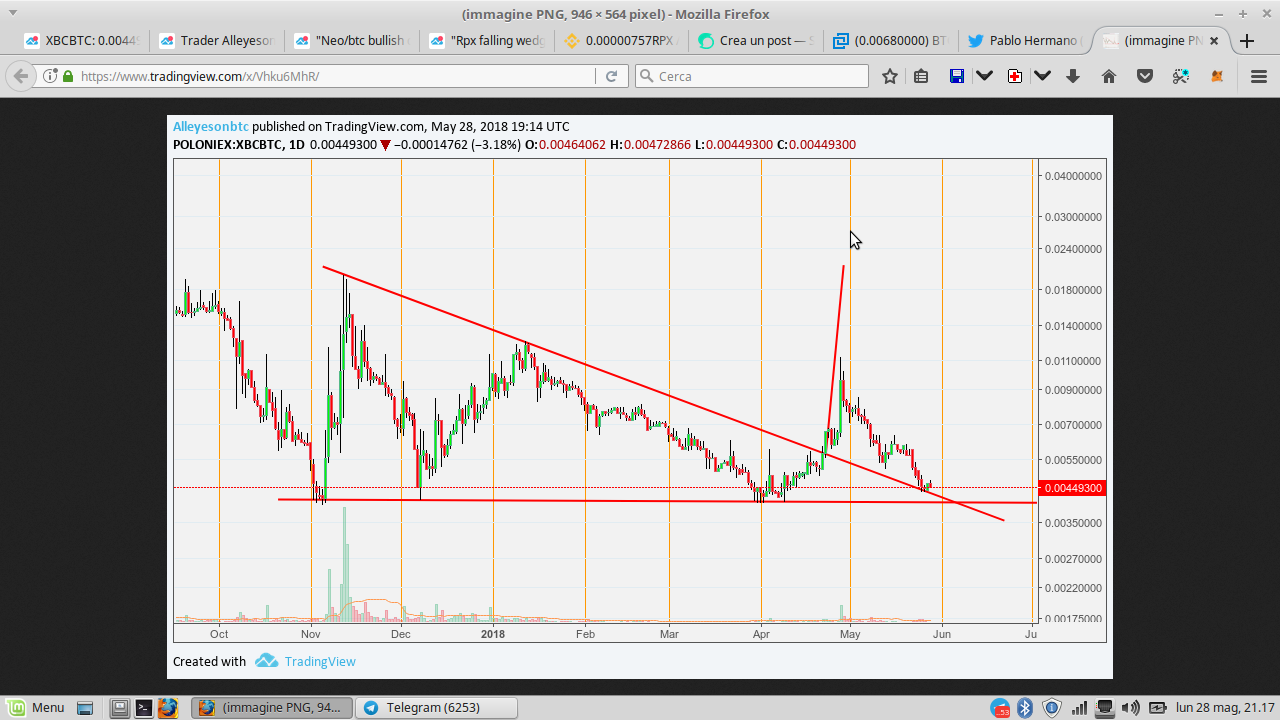
Task: Open the Downloads arrow in toolbar
Action: pos(1073,76)
